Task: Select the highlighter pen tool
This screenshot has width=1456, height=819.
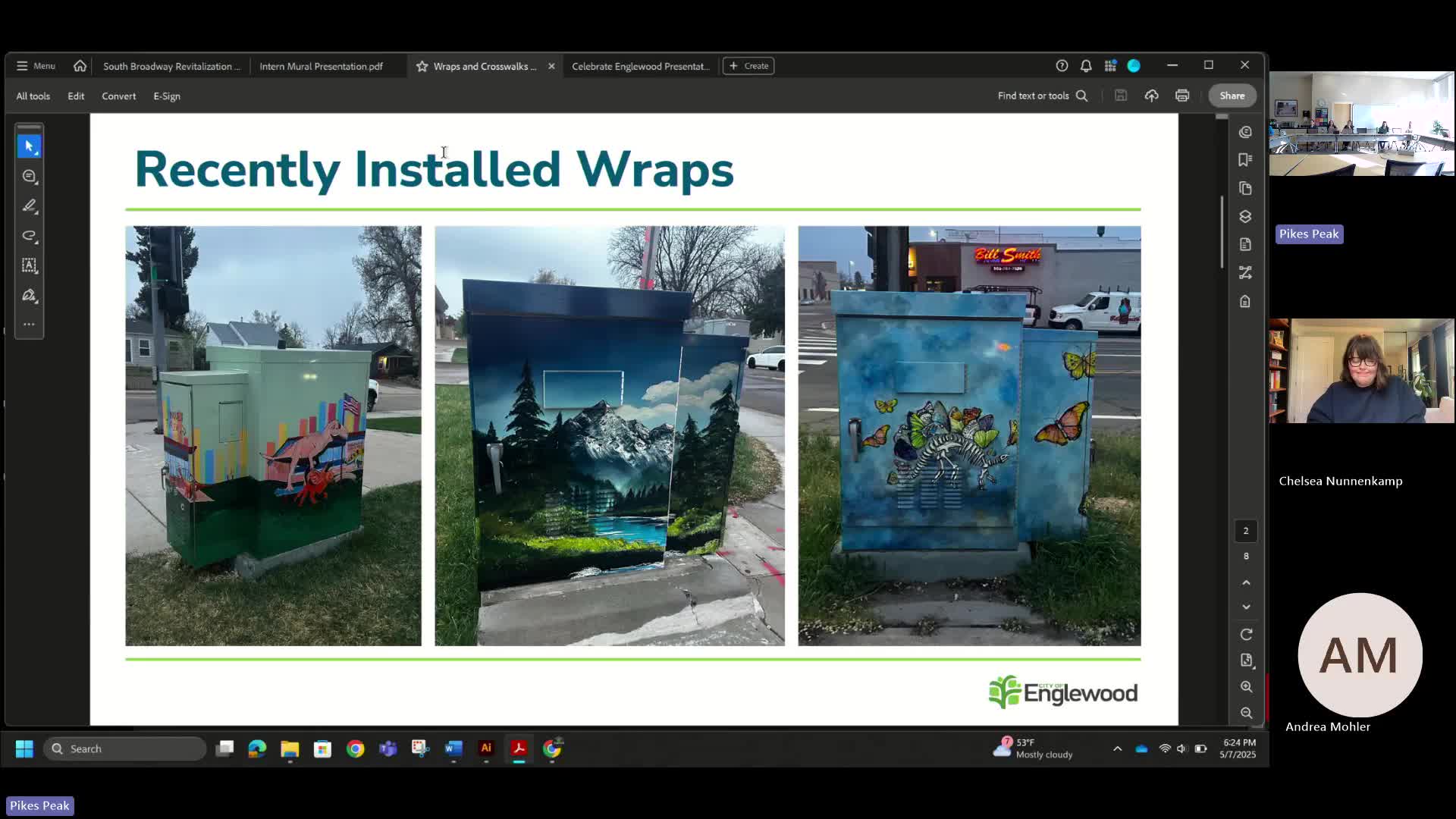Action: [29, 206]
